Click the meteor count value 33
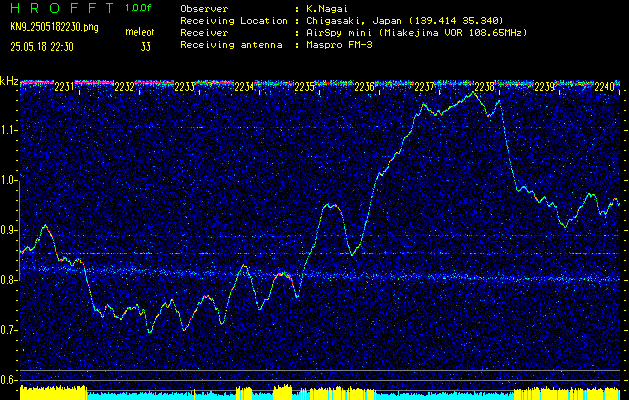629x400 pixels. [x=146, y=47]
